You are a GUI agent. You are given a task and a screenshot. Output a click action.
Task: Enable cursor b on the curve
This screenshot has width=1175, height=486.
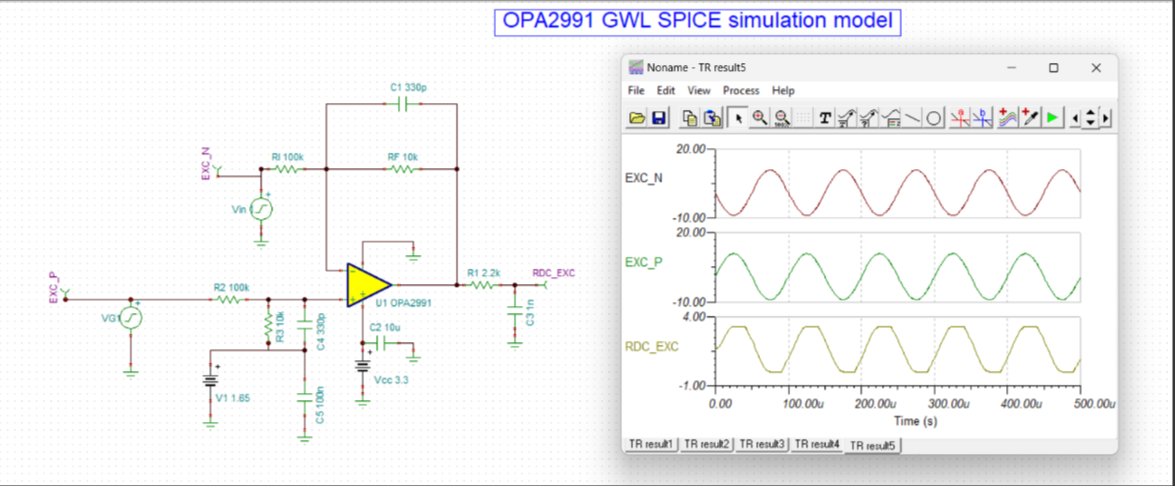[x=982, y=118]
